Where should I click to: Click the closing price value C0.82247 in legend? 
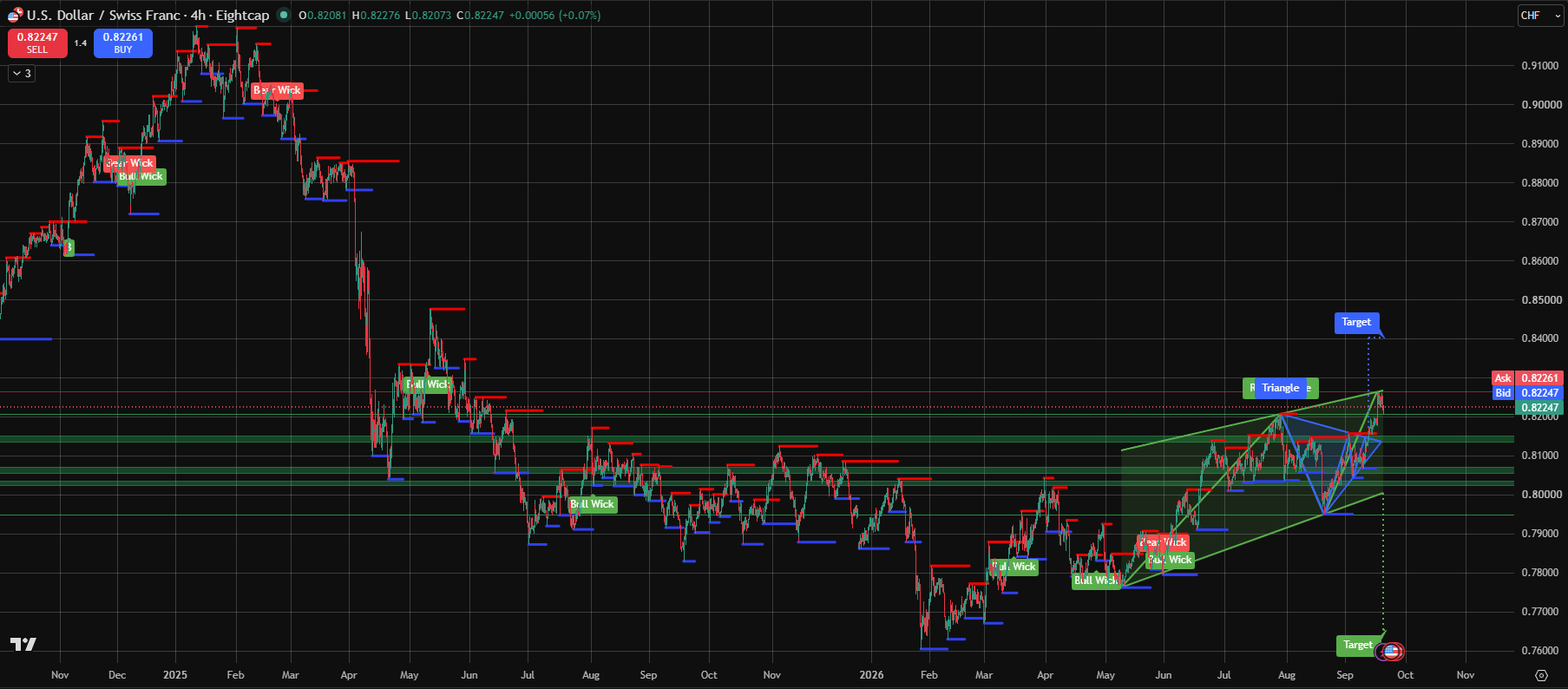480,16
